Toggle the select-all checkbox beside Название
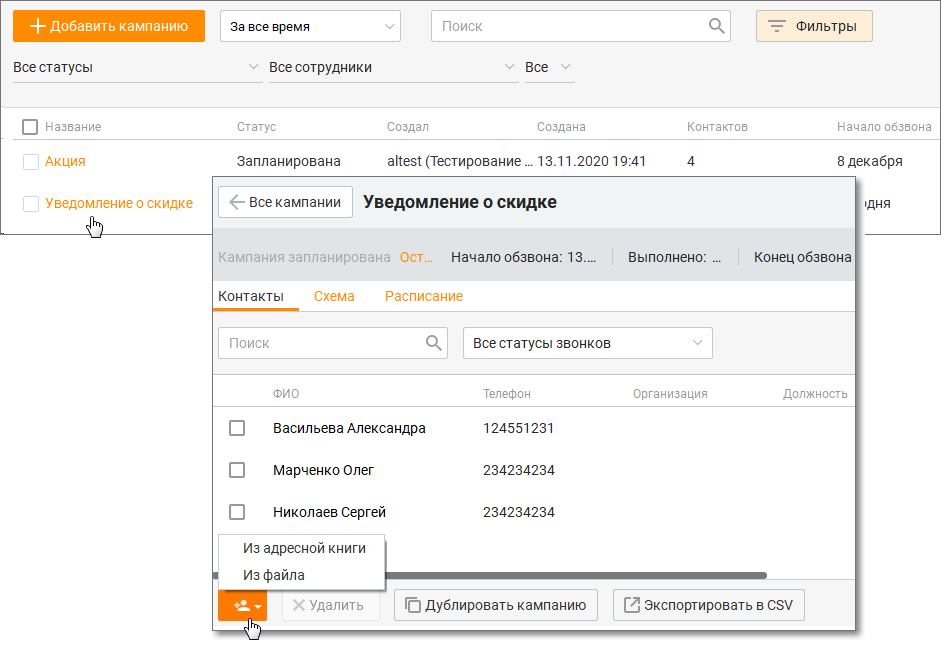The image size is (945, 646). (x=30, y=127)
